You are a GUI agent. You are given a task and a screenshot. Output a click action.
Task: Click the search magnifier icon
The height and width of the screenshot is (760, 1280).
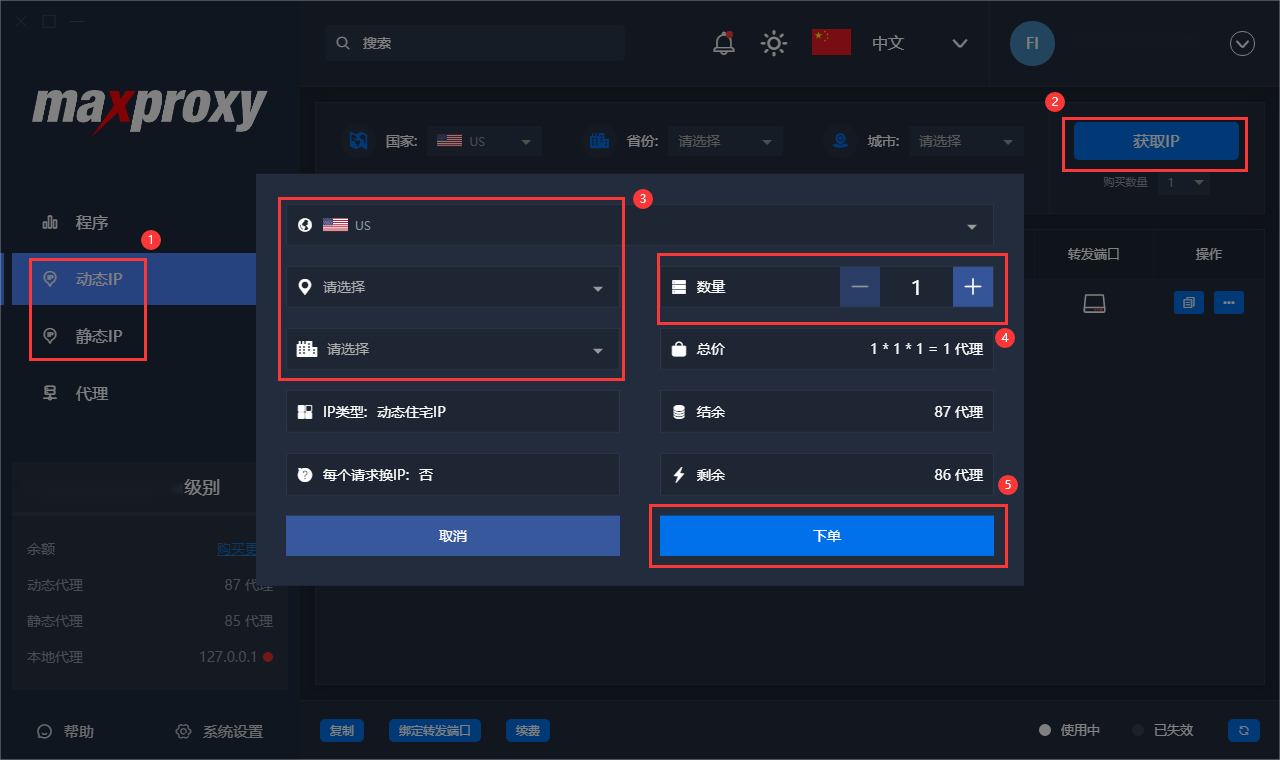coord(343,43)
